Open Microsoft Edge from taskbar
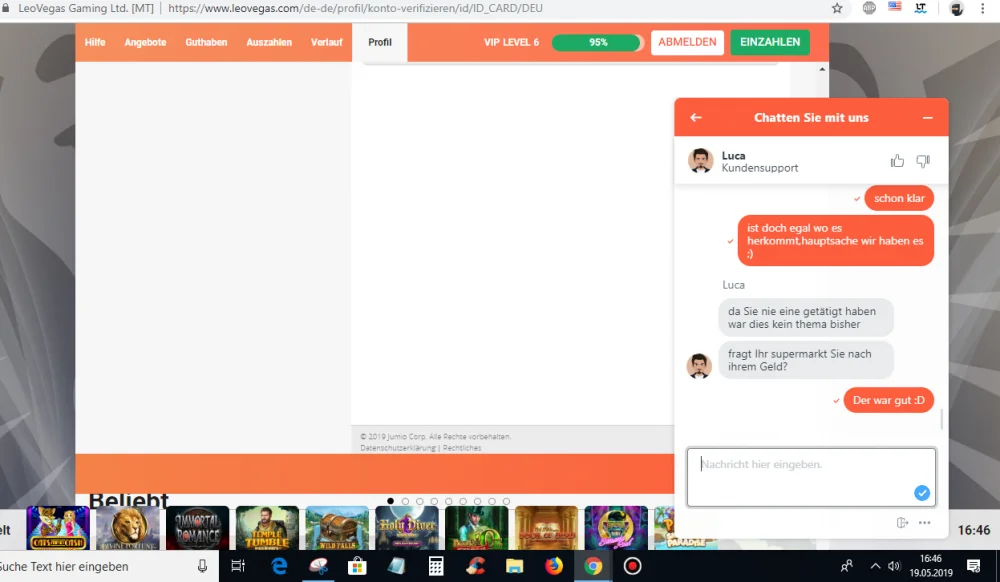 279,566
